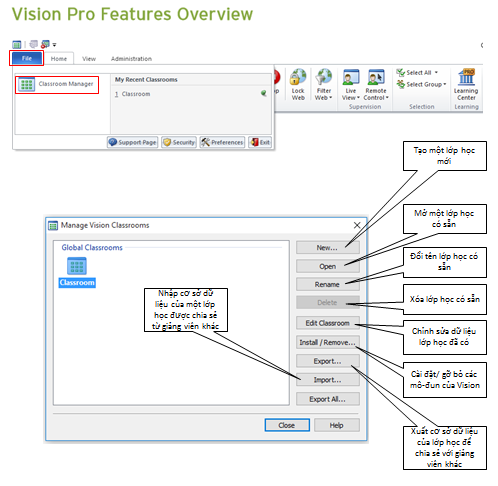This screenshot has width=498, height=486.
Task: Click the Edit Classroom button
Action: pyautogui.click(x=328, y=323)
